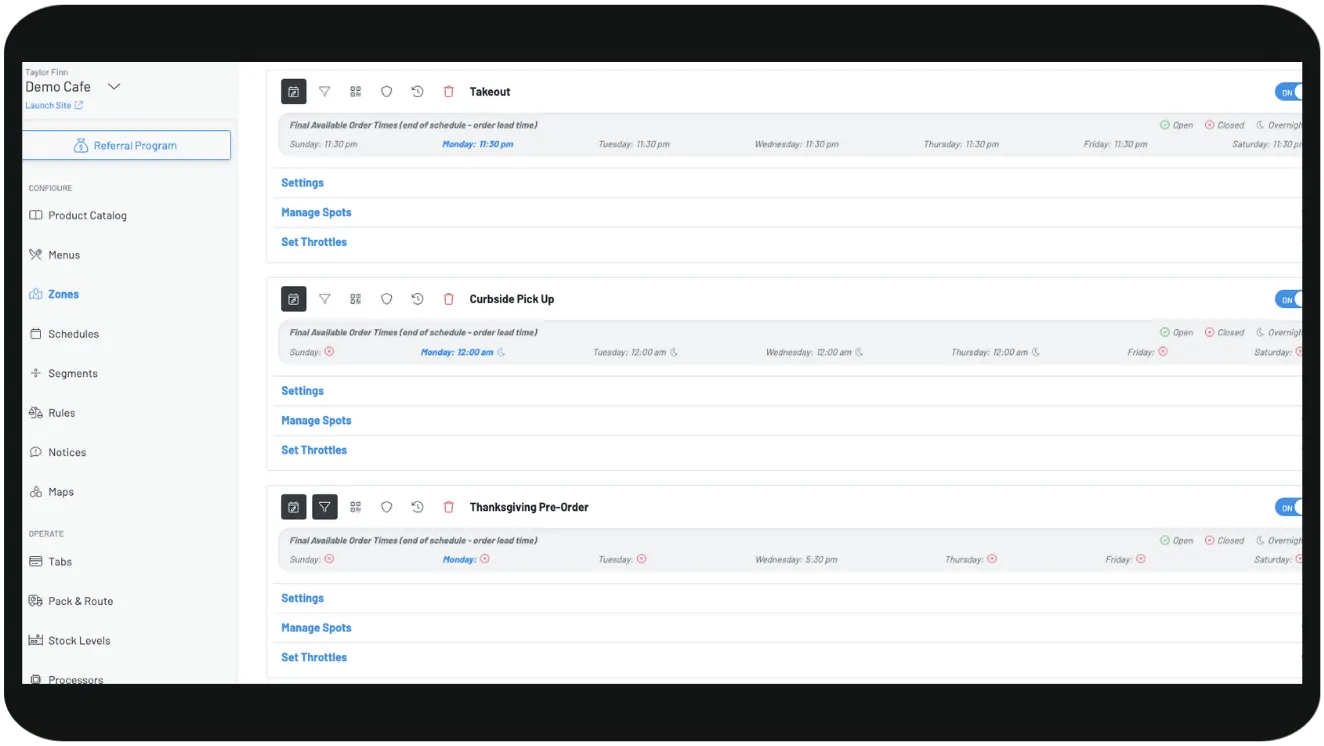Open QR code icon for Thanksgiving Pre-Order

(355, 507)
